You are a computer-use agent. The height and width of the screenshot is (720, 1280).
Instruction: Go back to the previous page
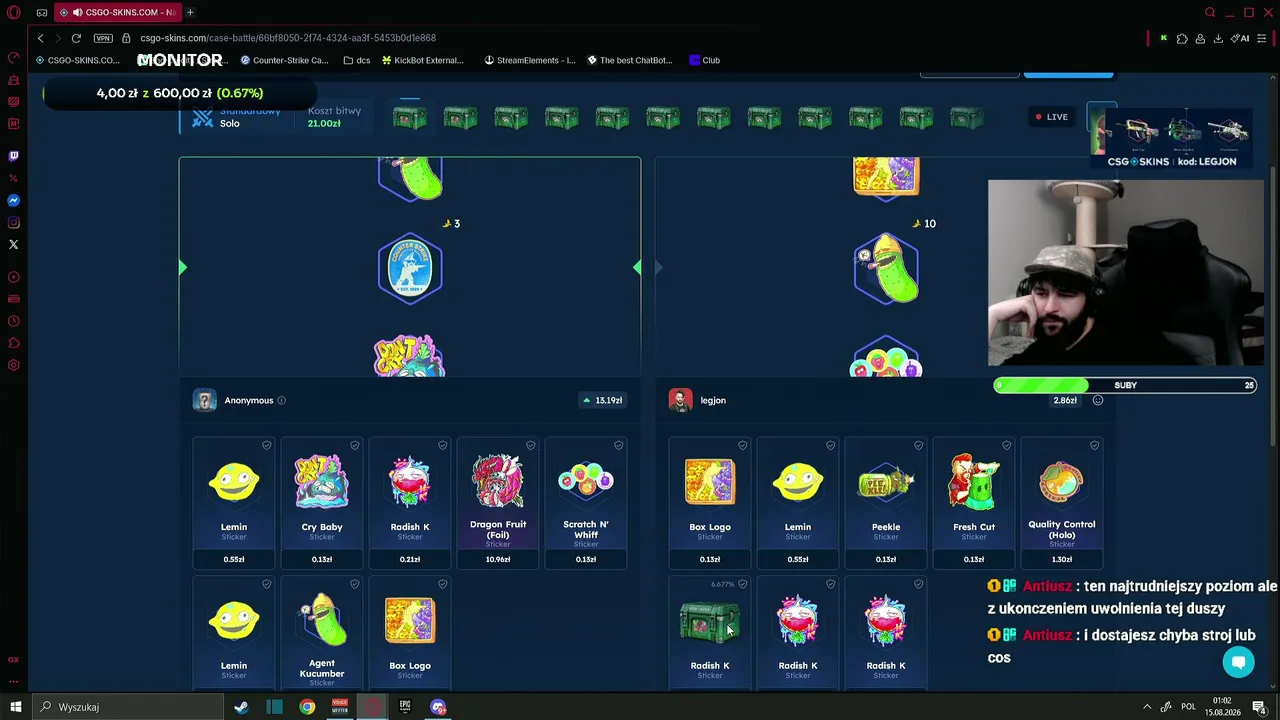(x=40, y=38)
